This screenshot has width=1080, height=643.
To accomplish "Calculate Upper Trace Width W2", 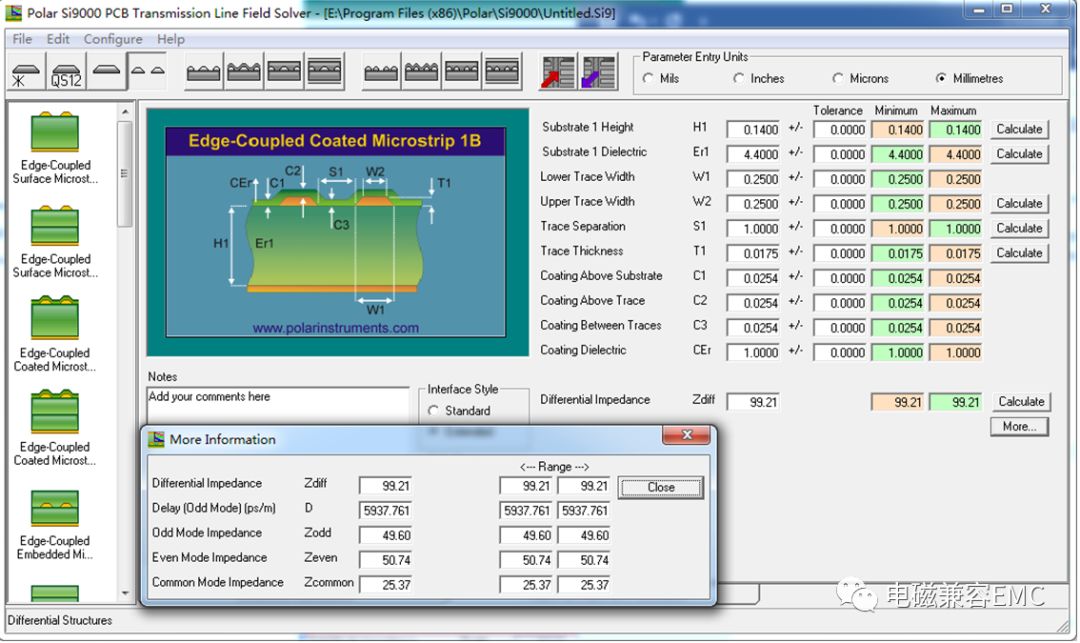I will coord(1019,203).
